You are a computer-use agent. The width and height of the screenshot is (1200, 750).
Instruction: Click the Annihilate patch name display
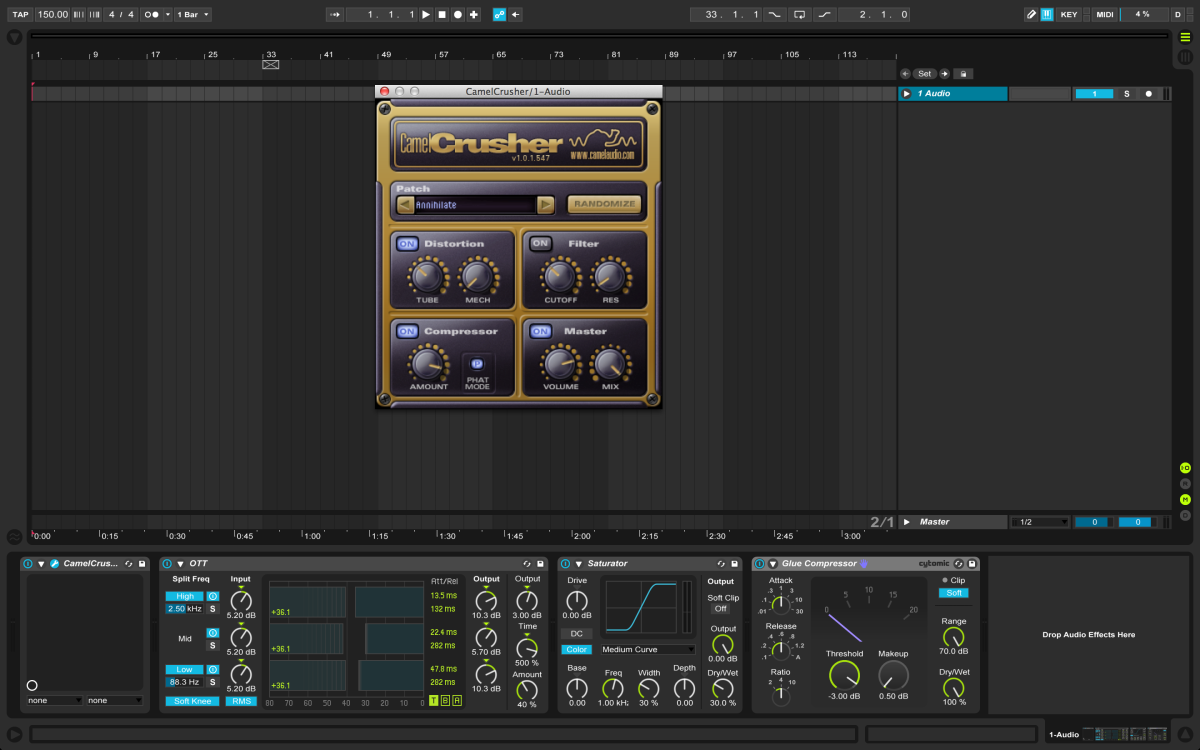tap(475, 205)
